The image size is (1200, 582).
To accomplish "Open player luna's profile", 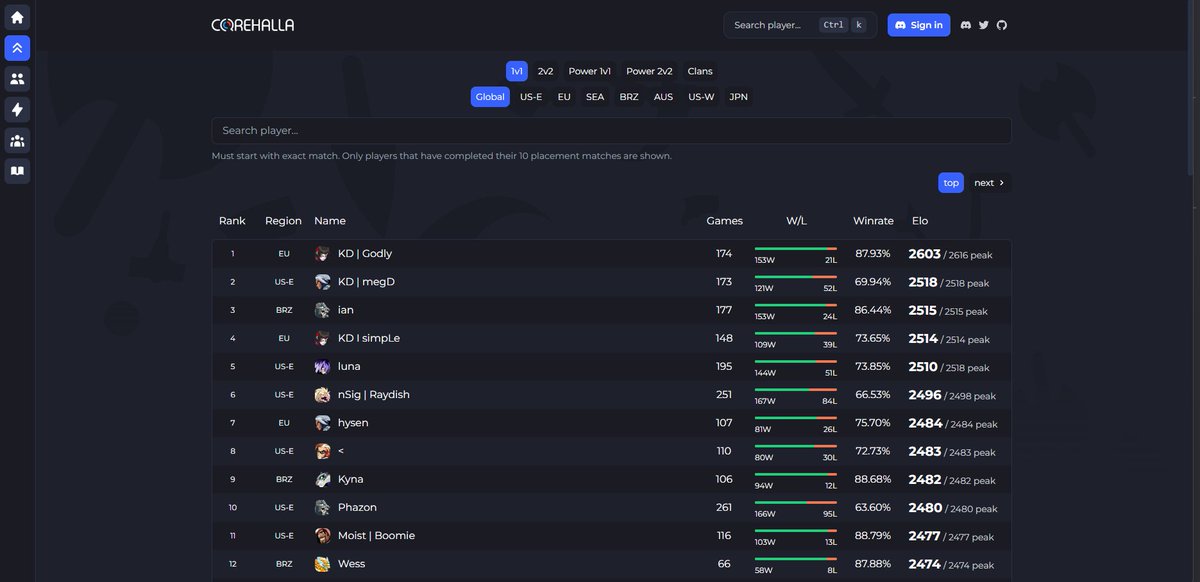I will click(349, 367).
